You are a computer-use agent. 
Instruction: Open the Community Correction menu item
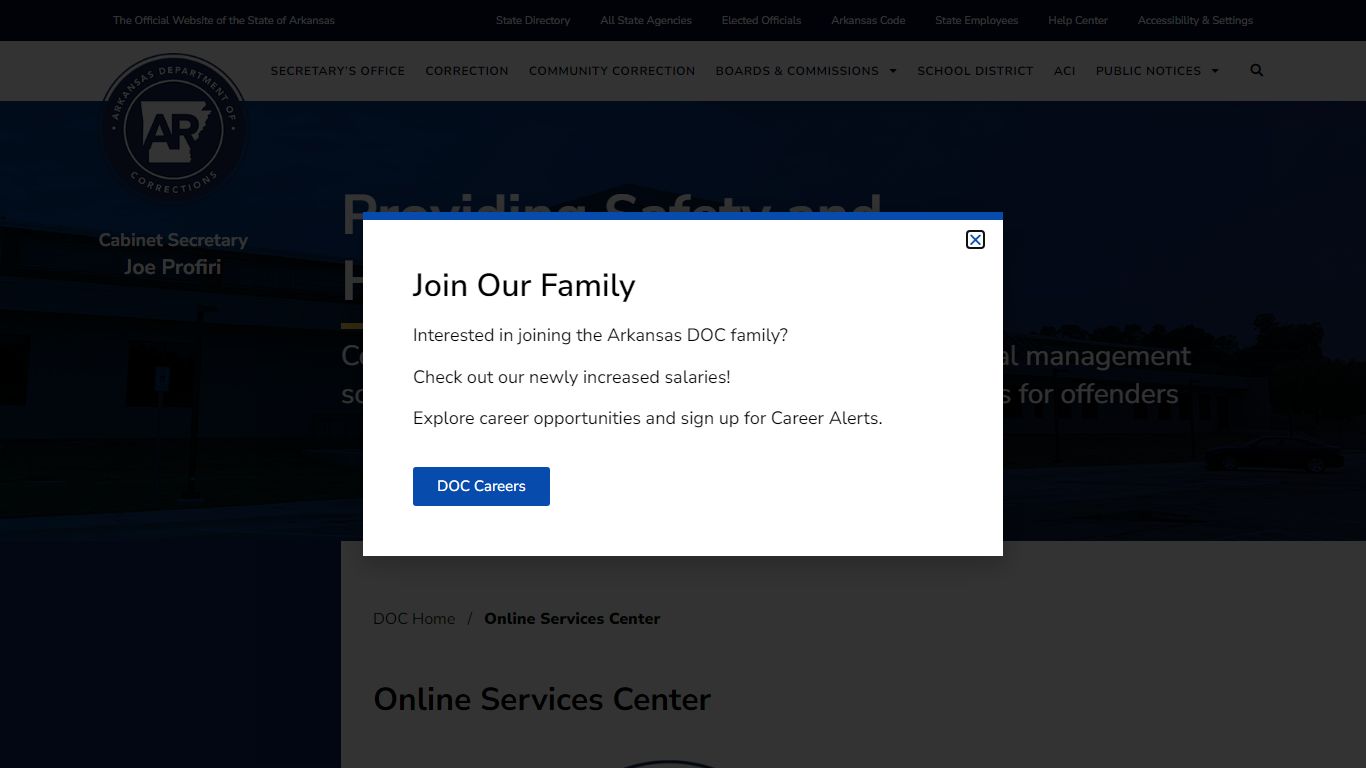(612, 71)
